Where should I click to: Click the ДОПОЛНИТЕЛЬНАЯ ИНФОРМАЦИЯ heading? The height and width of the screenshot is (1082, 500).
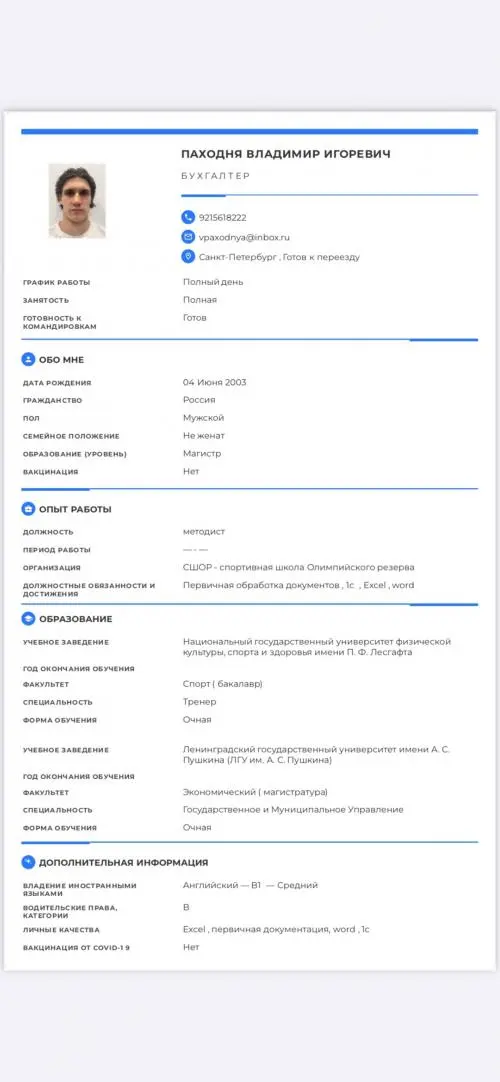point(123,863)
